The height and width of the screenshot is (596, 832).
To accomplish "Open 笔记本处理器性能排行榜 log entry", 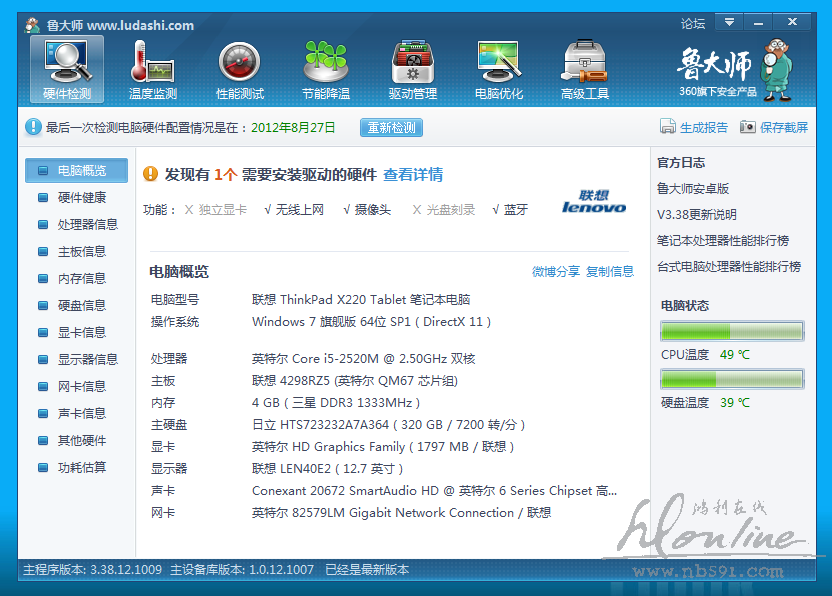I will [723, 240].
